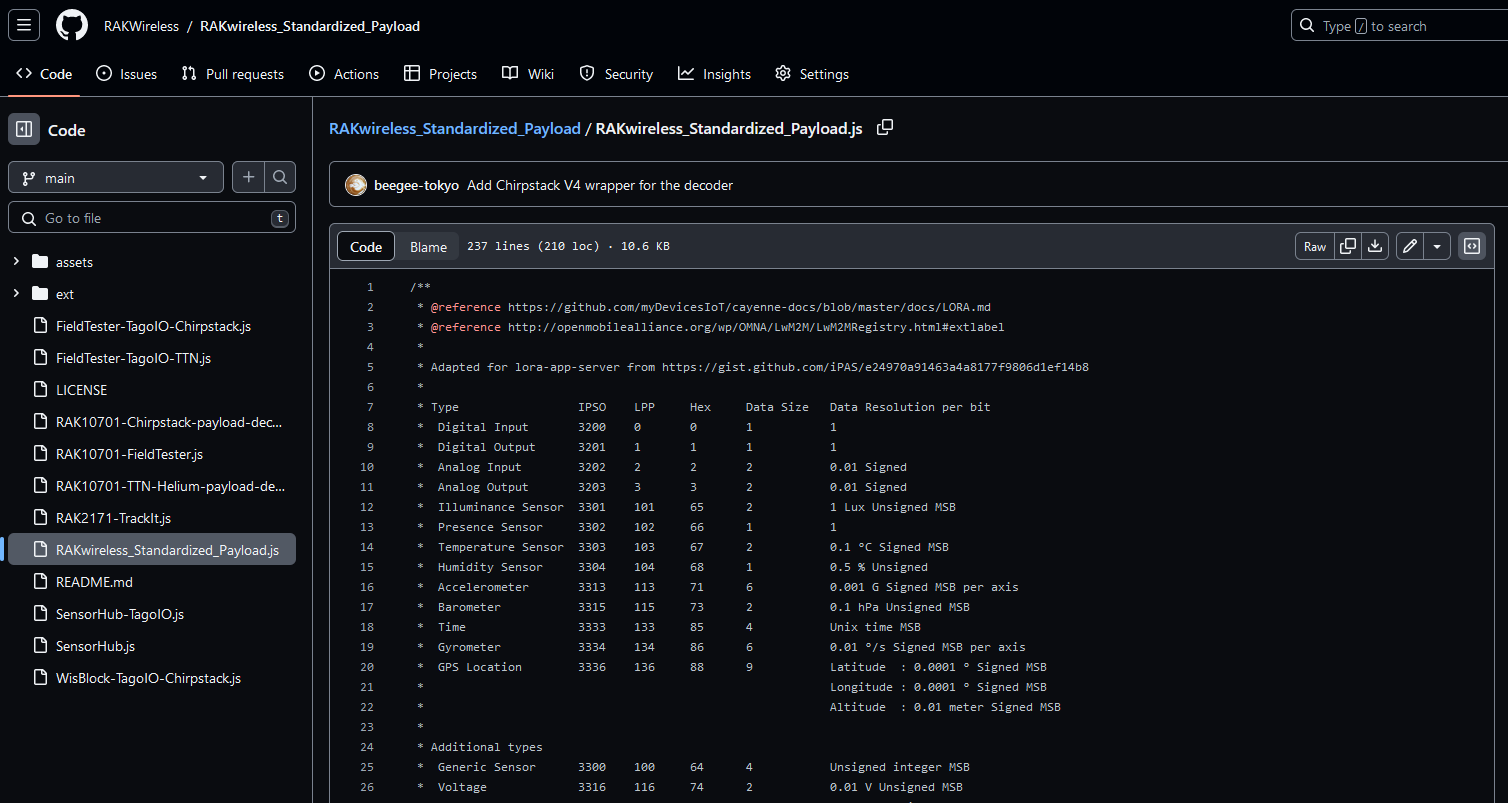Open the hamburger navigation menu
Screen dimensions: 1508x803
pyautogui.click(x=24, y=26)
